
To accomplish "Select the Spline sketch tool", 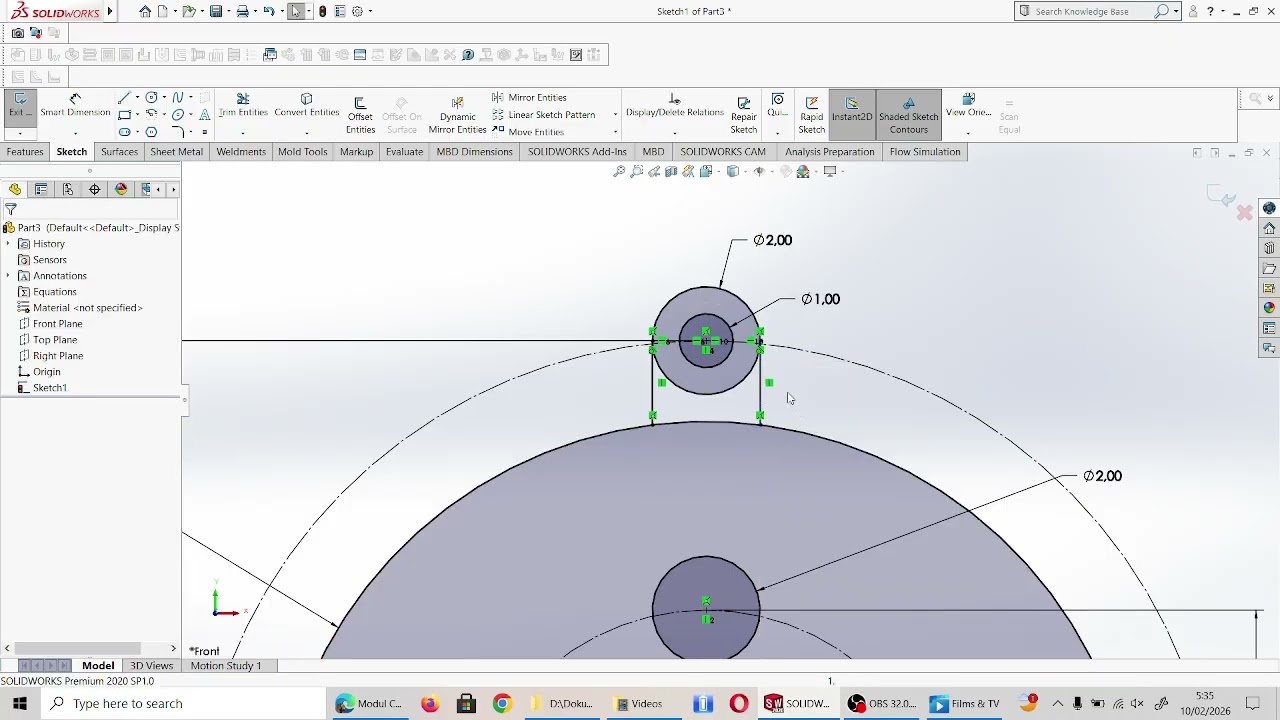I will 178,97.
